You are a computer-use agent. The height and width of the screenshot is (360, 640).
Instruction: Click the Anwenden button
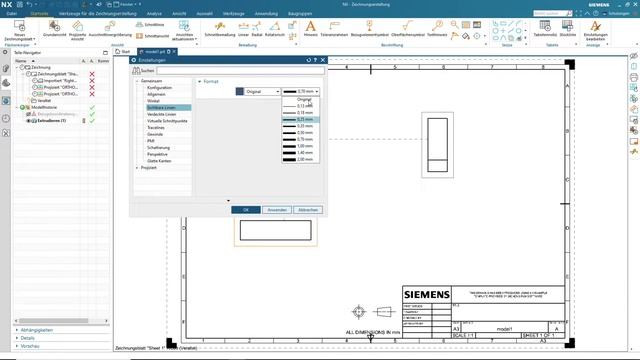click(277, 210)
